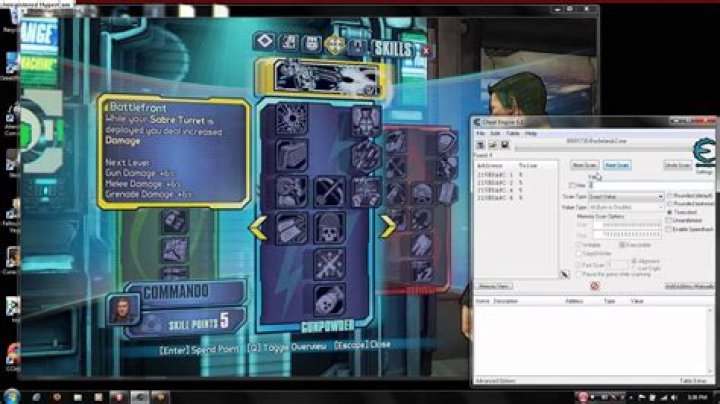Image resolution: width=720 pixels, height=404 pixels.
Task: Open the Badass Rank tab icon
Action: click(359, 46)
